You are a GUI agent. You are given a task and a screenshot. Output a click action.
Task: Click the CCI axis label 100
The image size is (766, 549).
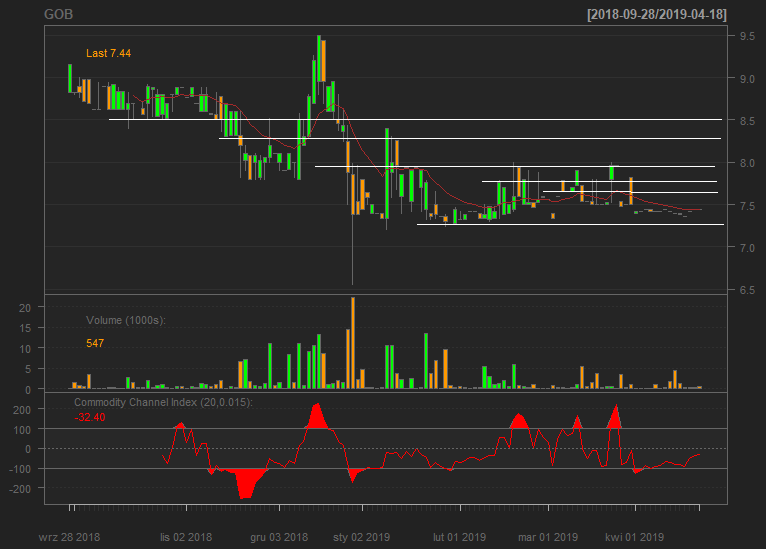pos(22,430)
